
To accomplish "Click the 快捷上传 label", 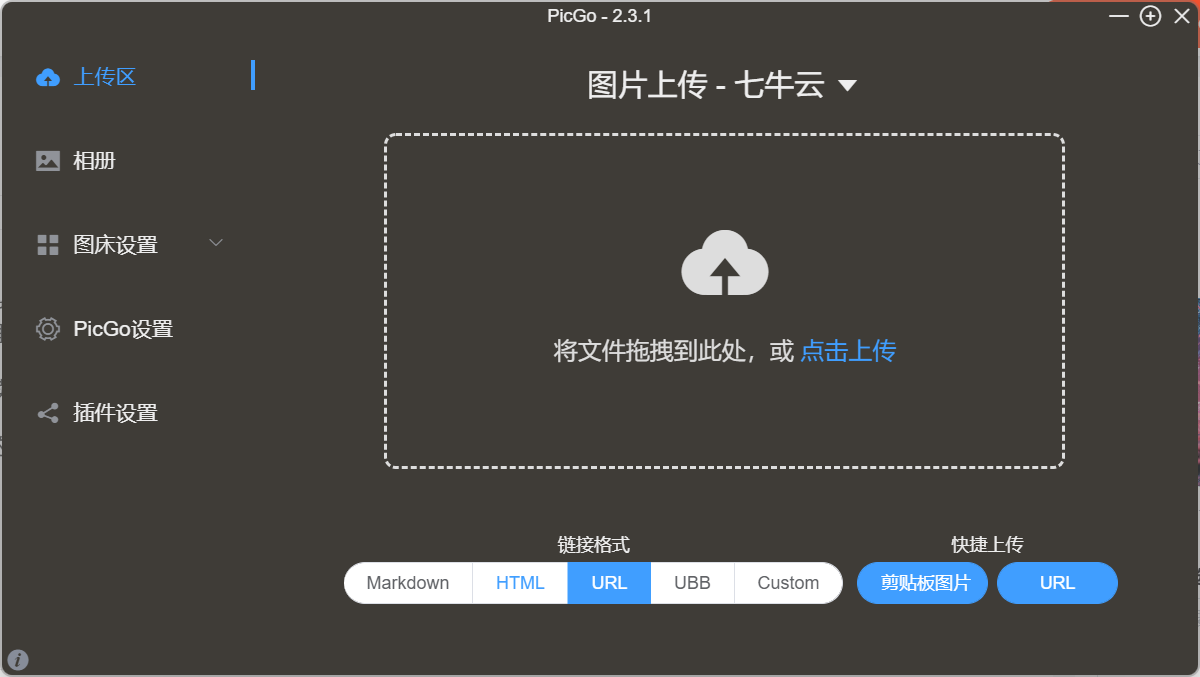I will click(987, 545).
